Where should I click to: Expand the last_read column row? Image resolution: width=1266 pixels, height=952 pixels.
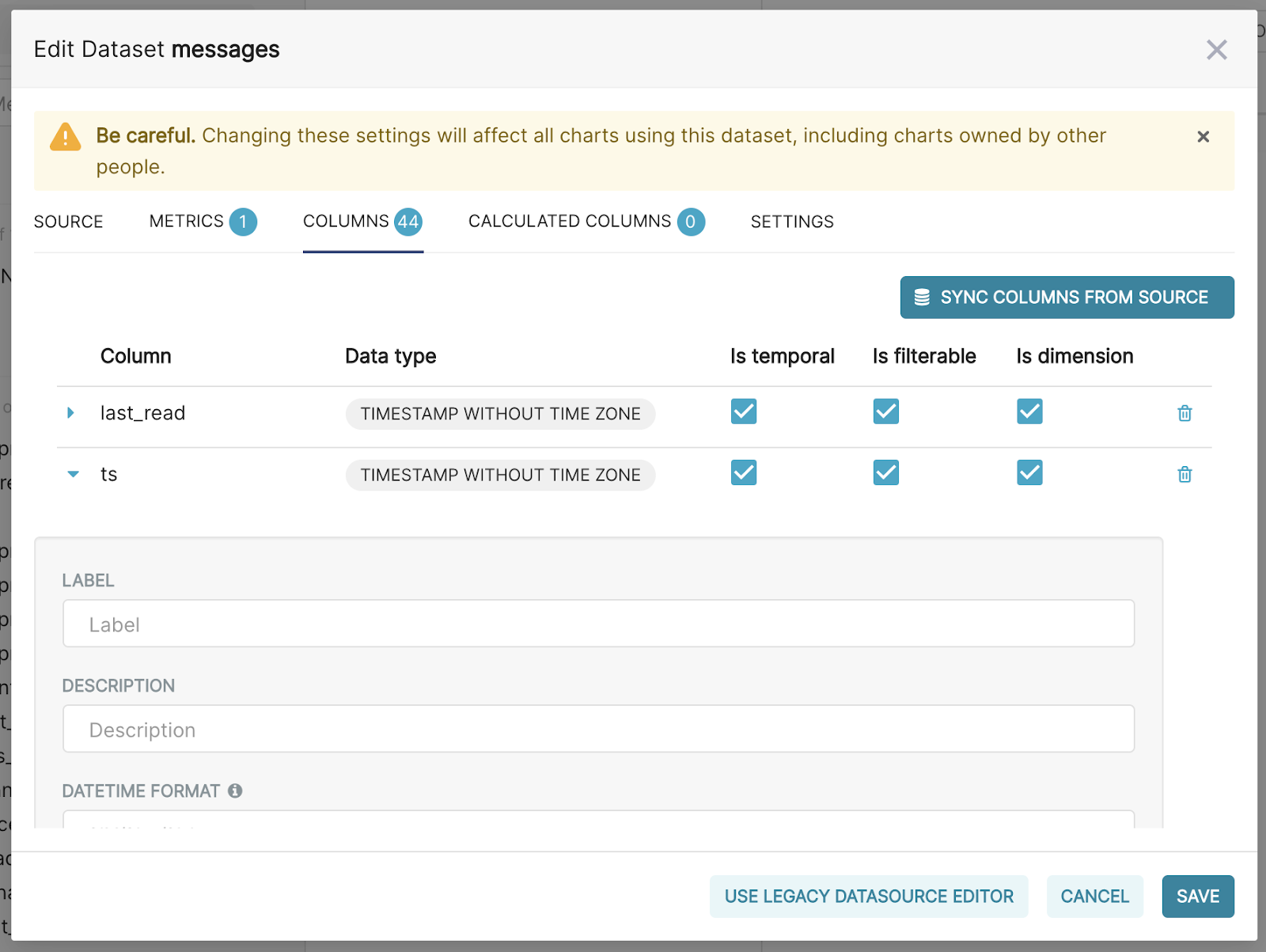click(72, 412)
